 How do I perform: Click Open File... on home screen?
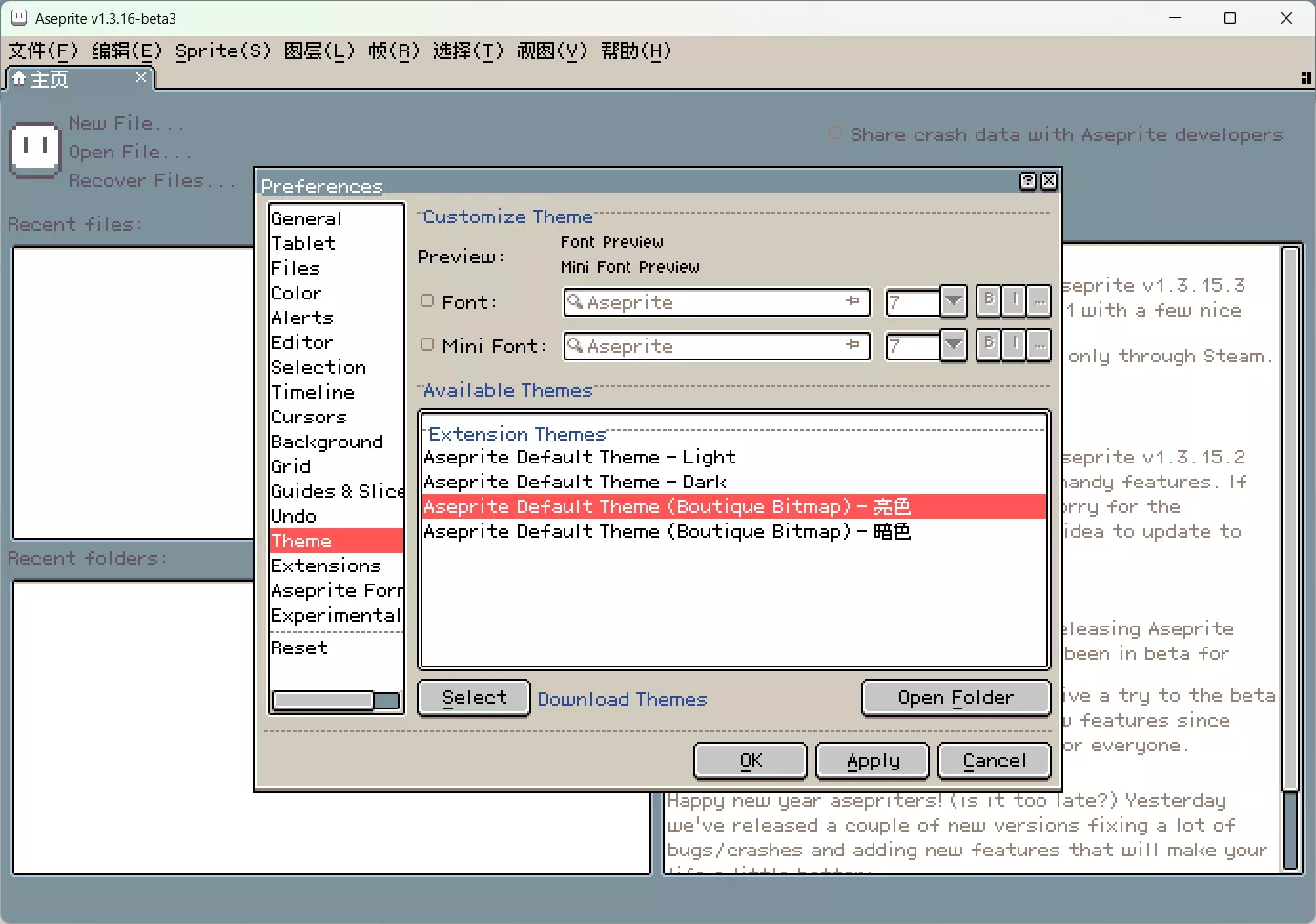(130, 152)
